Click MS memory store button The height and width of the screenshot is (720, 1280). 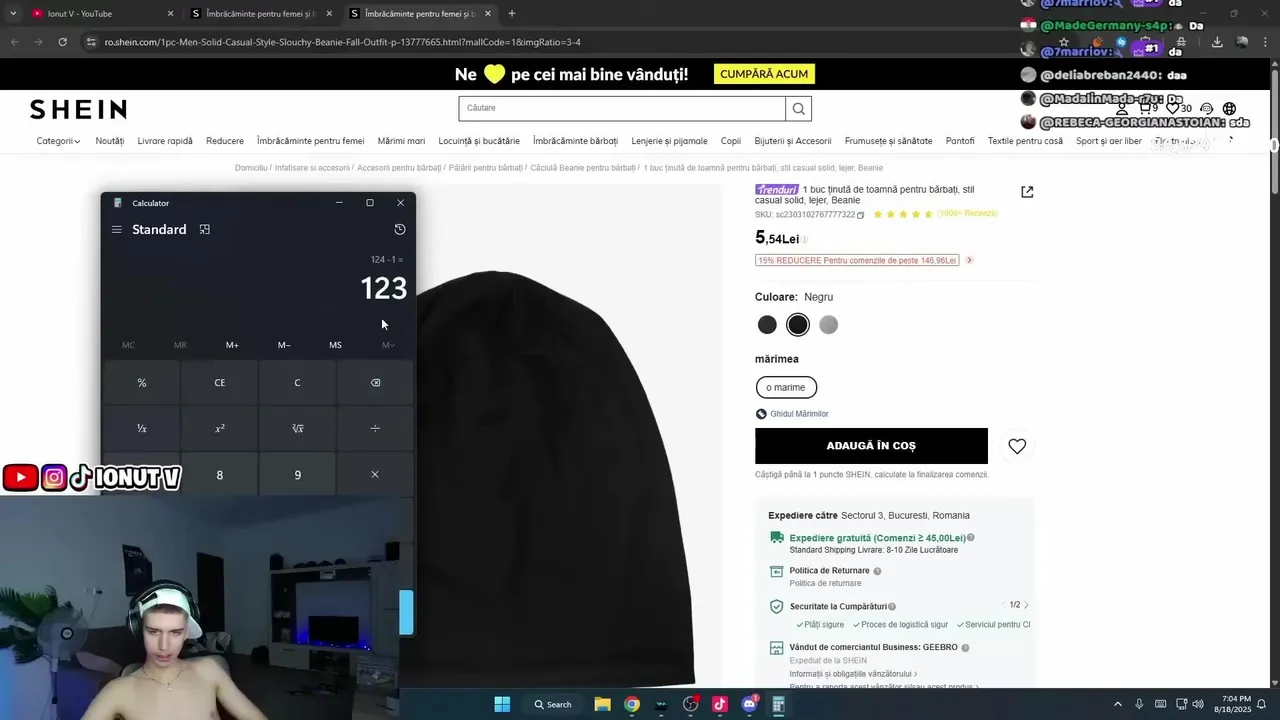coord(335,345)
